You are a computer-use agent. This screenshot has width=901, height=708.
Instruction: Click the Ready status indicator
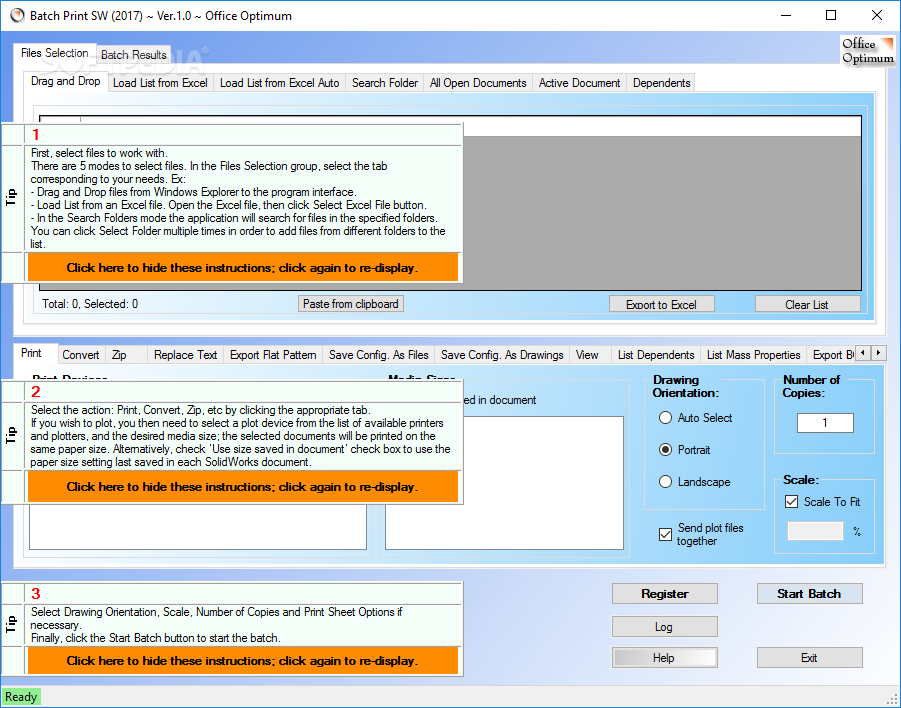(x=21, y=697)
